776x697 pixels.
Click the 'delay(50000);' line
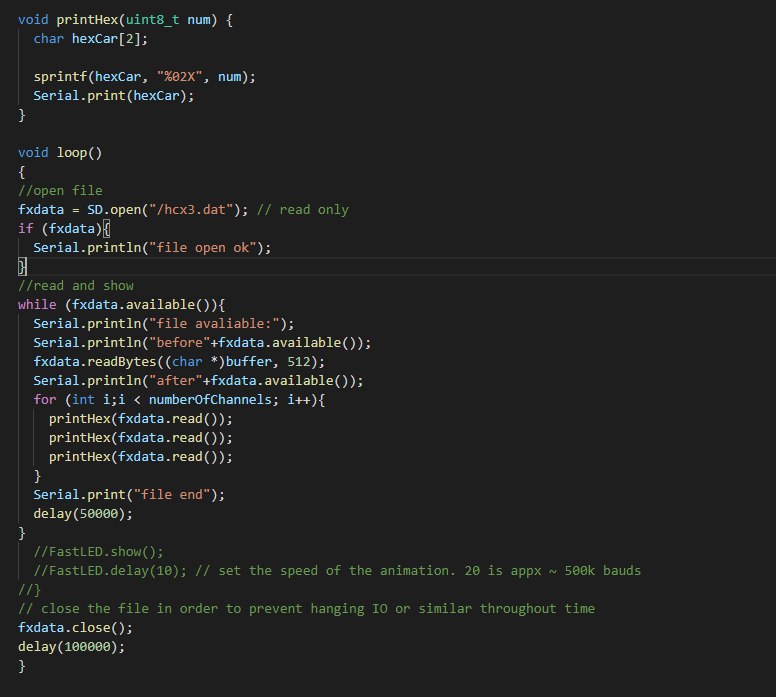(83, 514)
